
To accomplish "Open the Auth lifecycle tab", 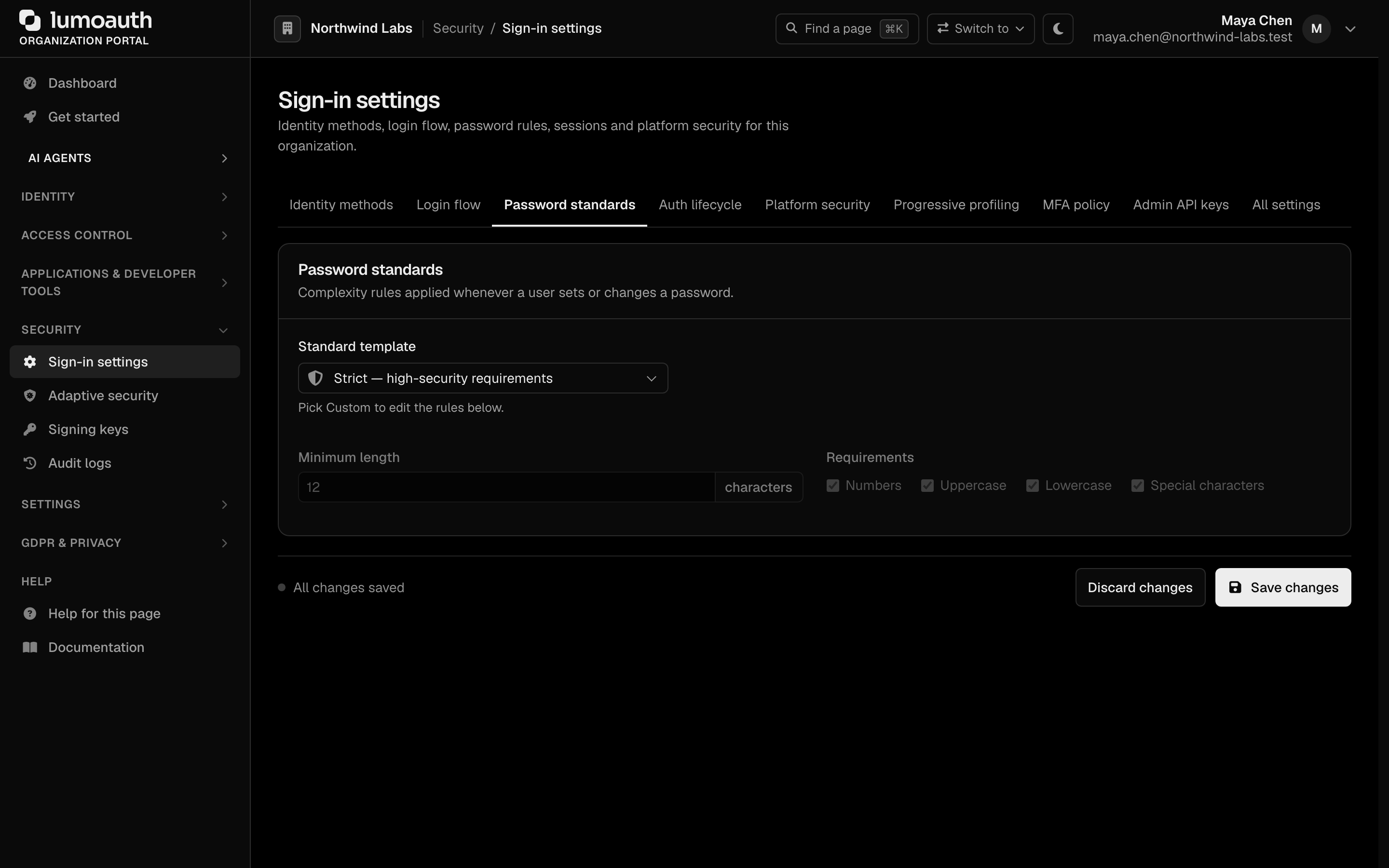I will coord(700,205).
